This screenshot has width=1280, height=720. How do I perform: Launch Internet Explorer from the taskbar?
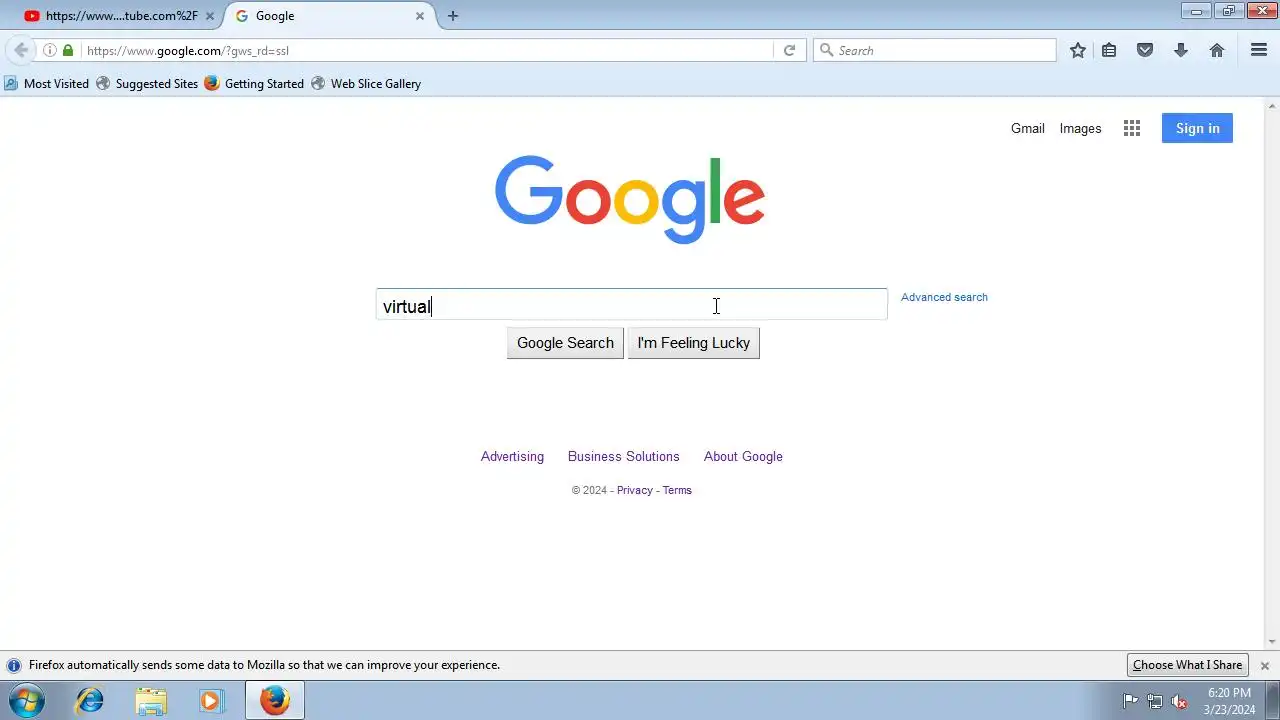point(90,701)
